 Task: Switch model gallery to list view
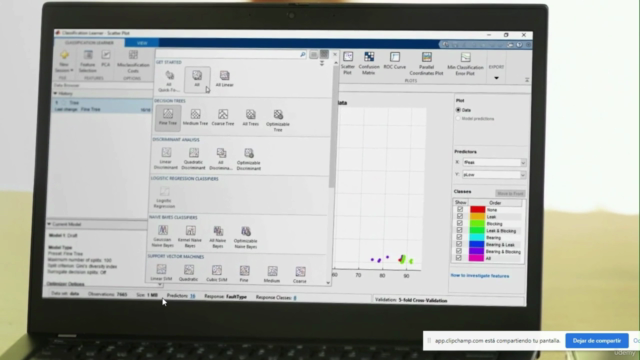pos(313,55)
